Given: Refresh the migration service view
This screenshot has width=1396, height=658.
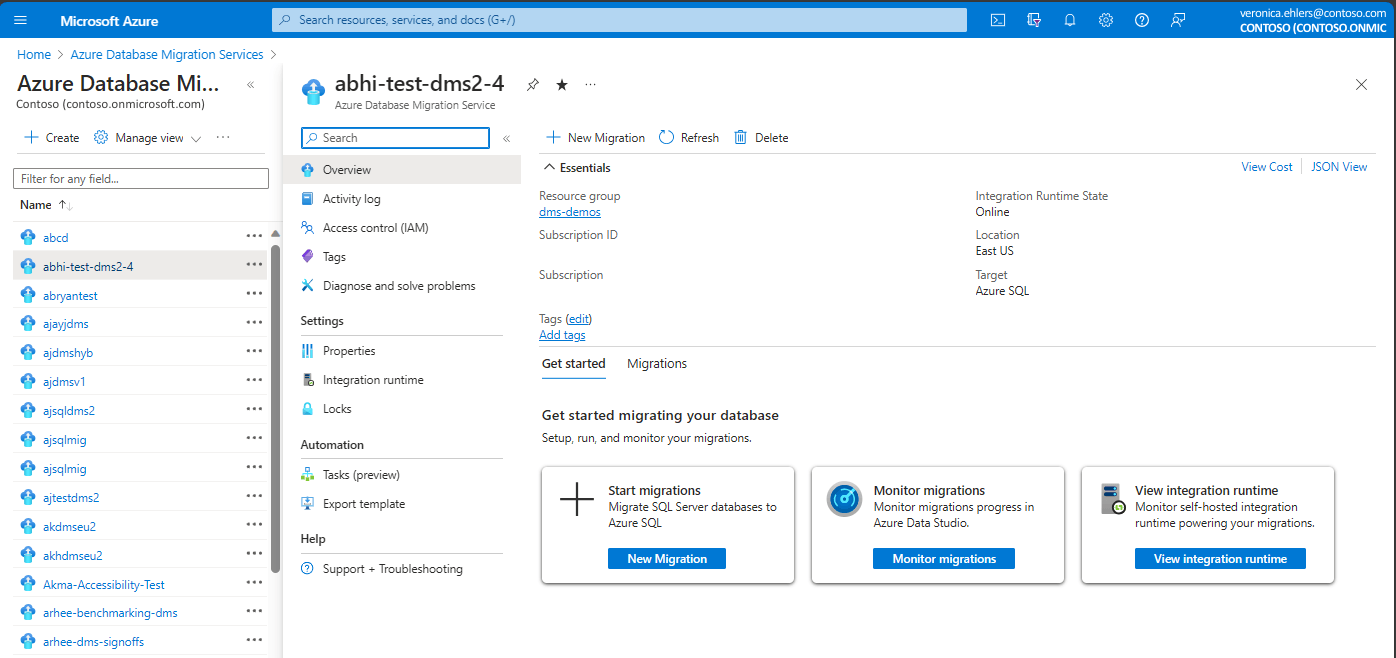Looking at the screenshot, I should [x=689, y=137].
